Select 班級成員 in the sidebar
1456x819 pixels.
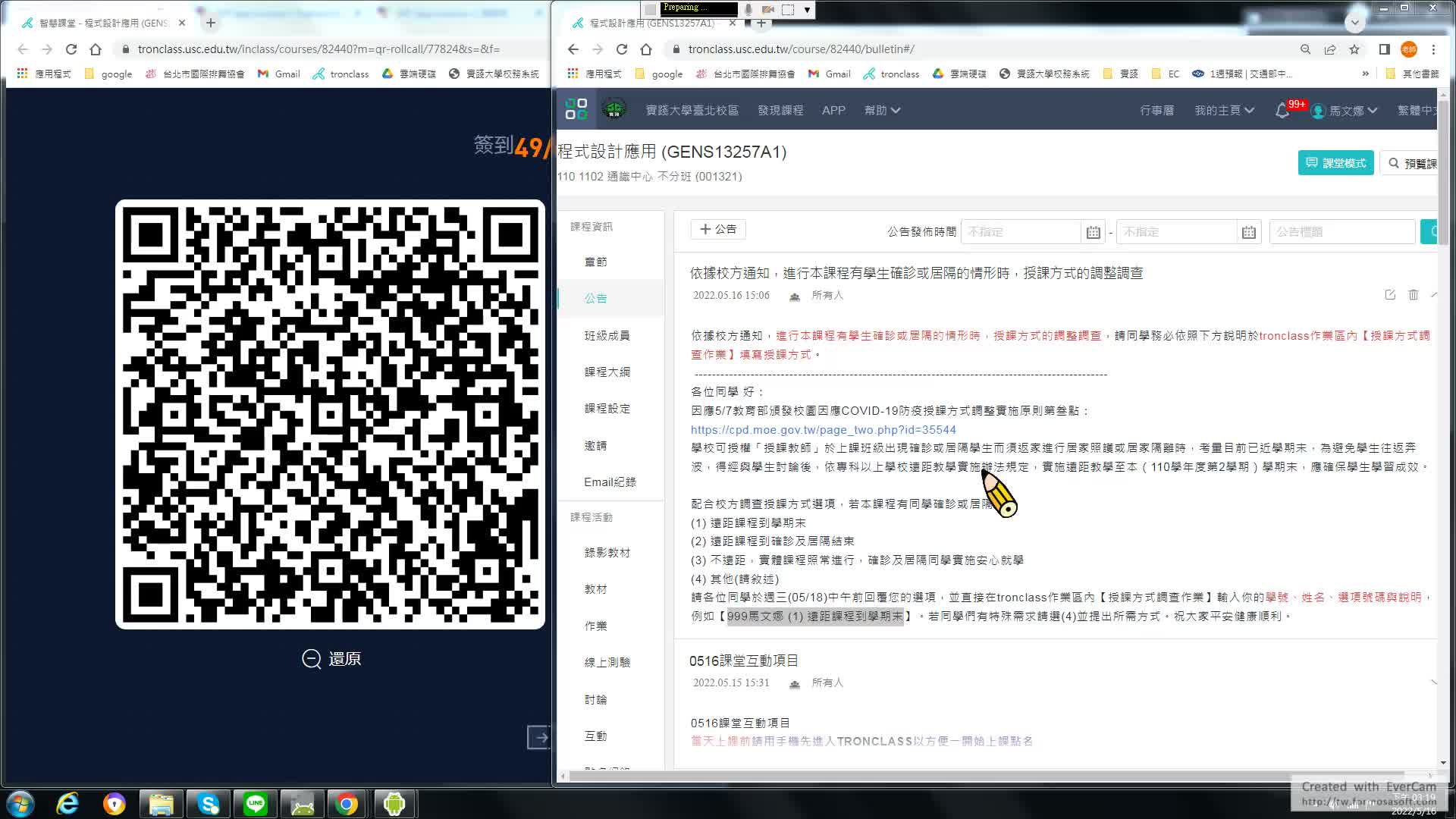point(607,335)
